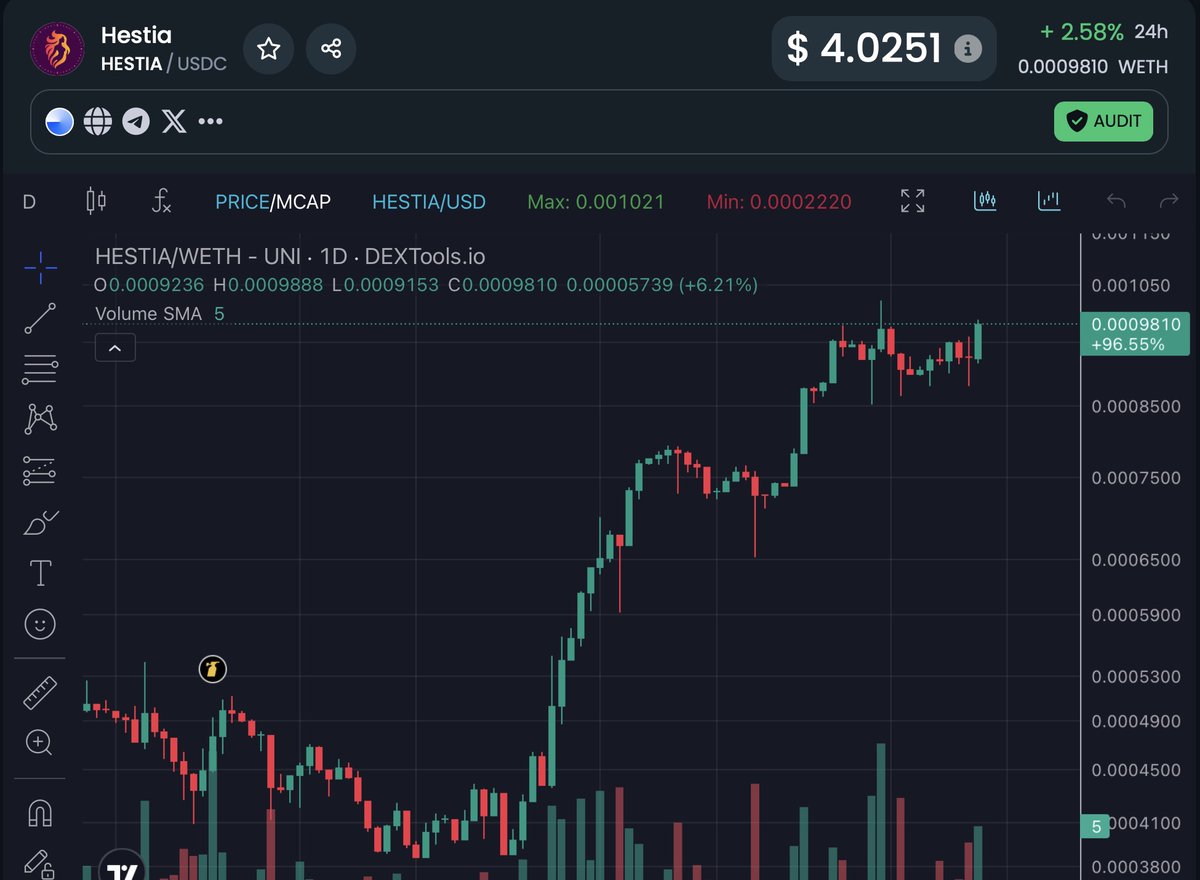Select the text annotation tool
The width and height of the screenshot is (1200, 880).
click(40, 573)
